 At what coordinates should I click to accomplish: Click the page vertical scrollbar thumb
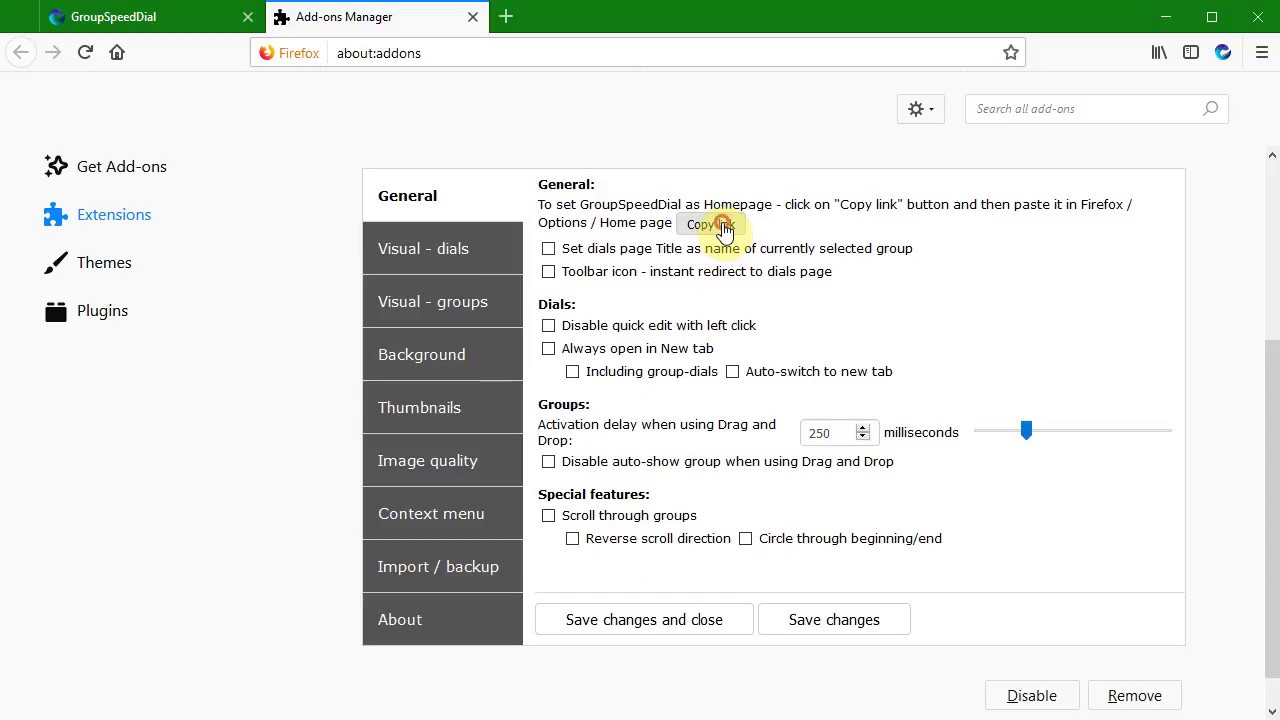pyautogui.click(x=1272, y=510)
